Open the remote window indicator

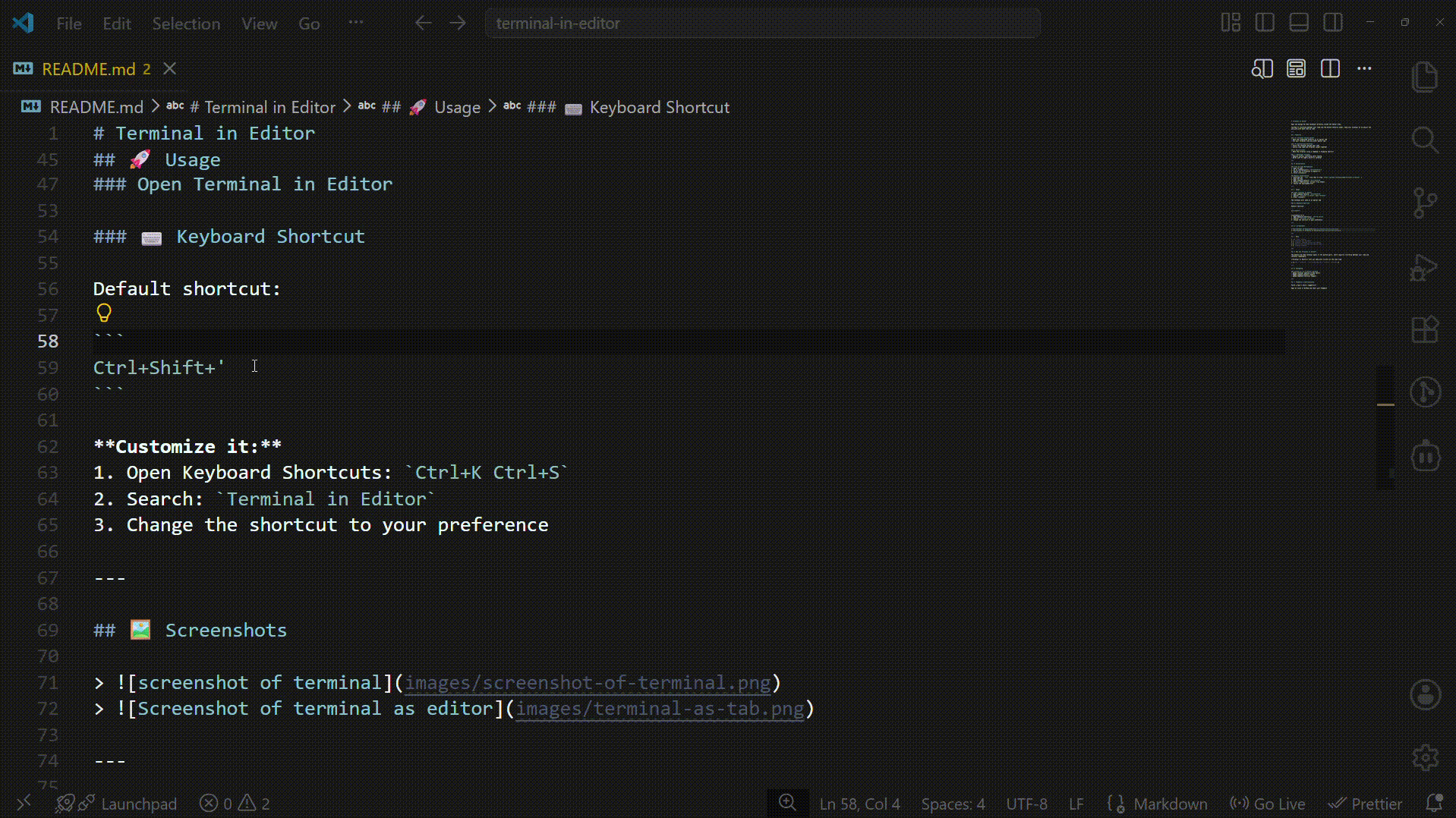tap(24, 803)
